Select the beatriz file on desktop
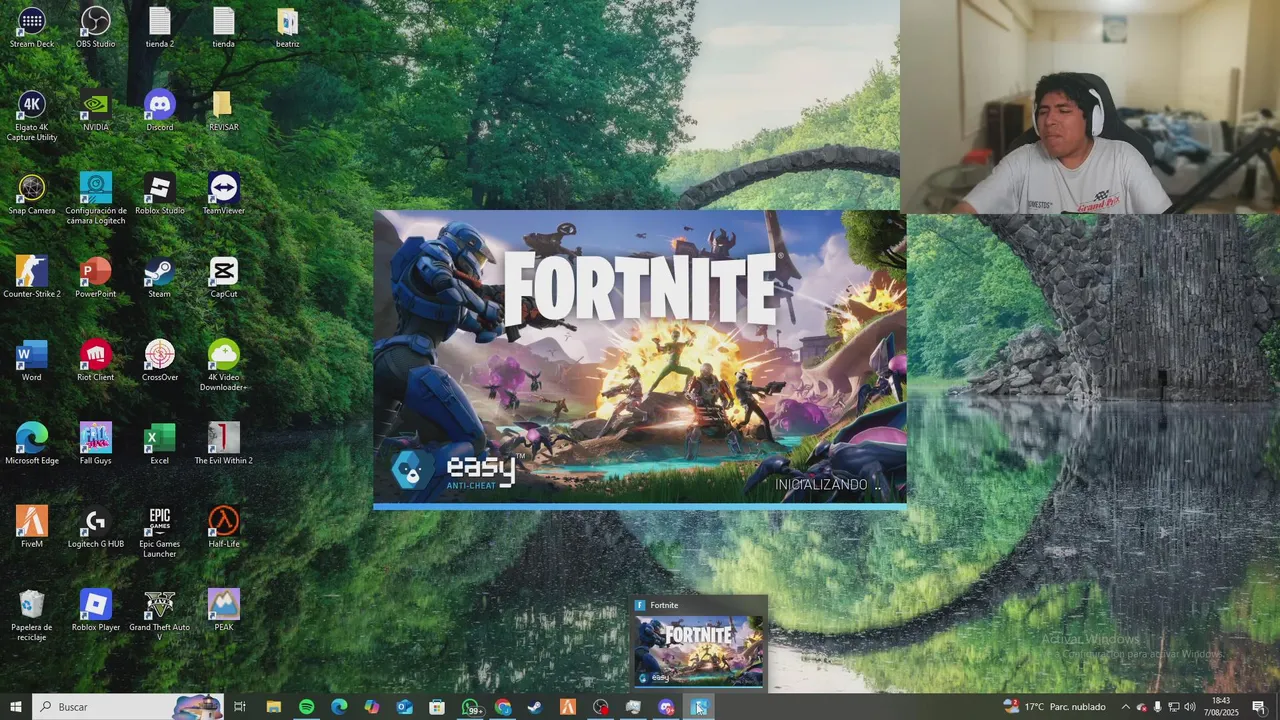 287,28
